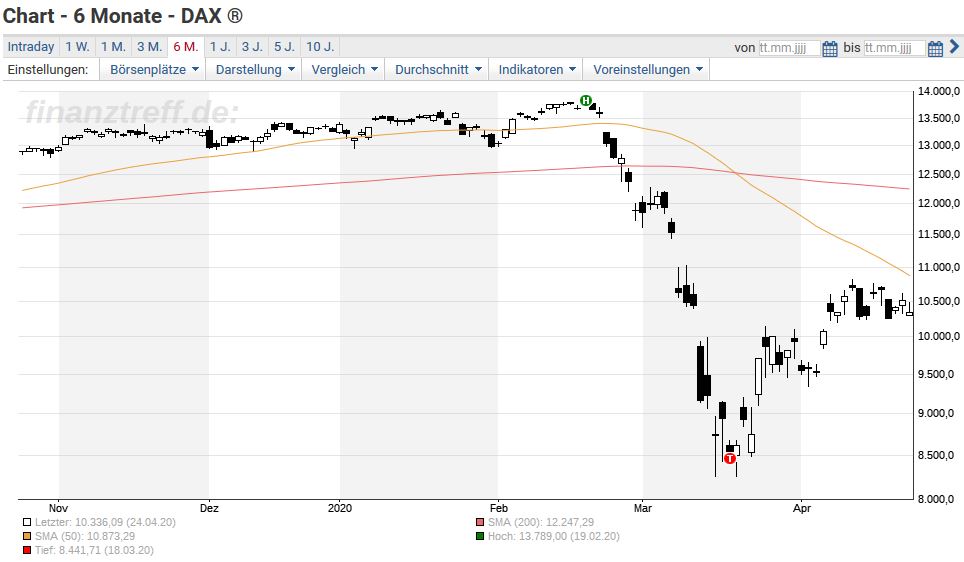Click the green H high marker
This screenshot has height=562, width=964.
pyautogui.click(x=586, y=100)
